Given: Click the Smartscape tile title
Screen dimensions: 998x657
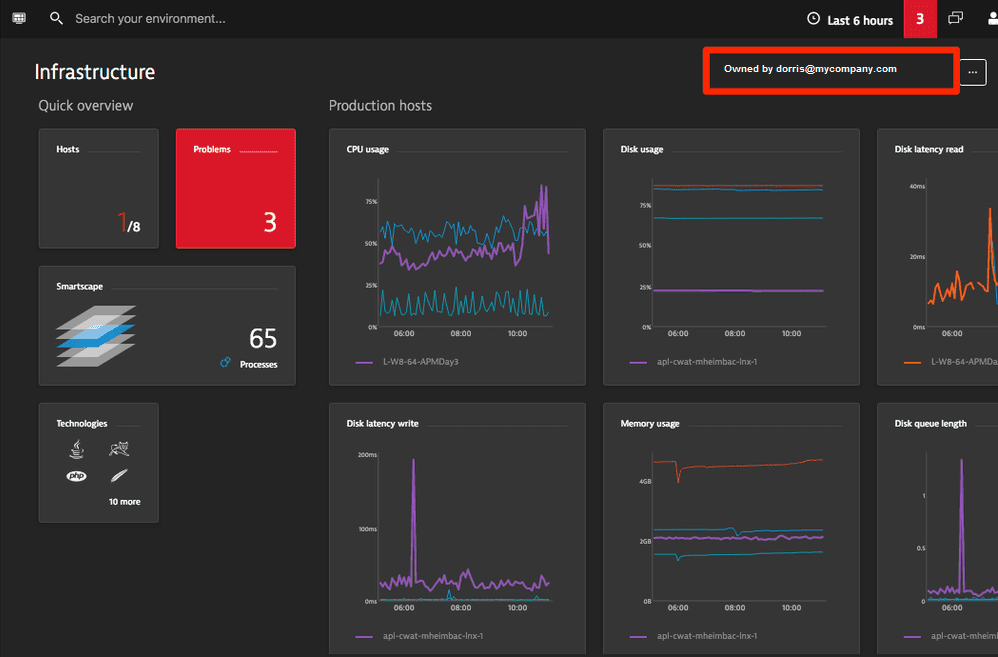Looking at the screenshot, I should 80,286.
